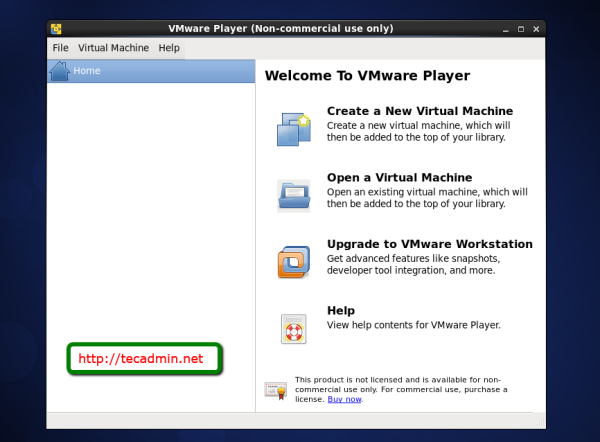Click the "Create a New Virtual Machine" heading

[419, 111]
